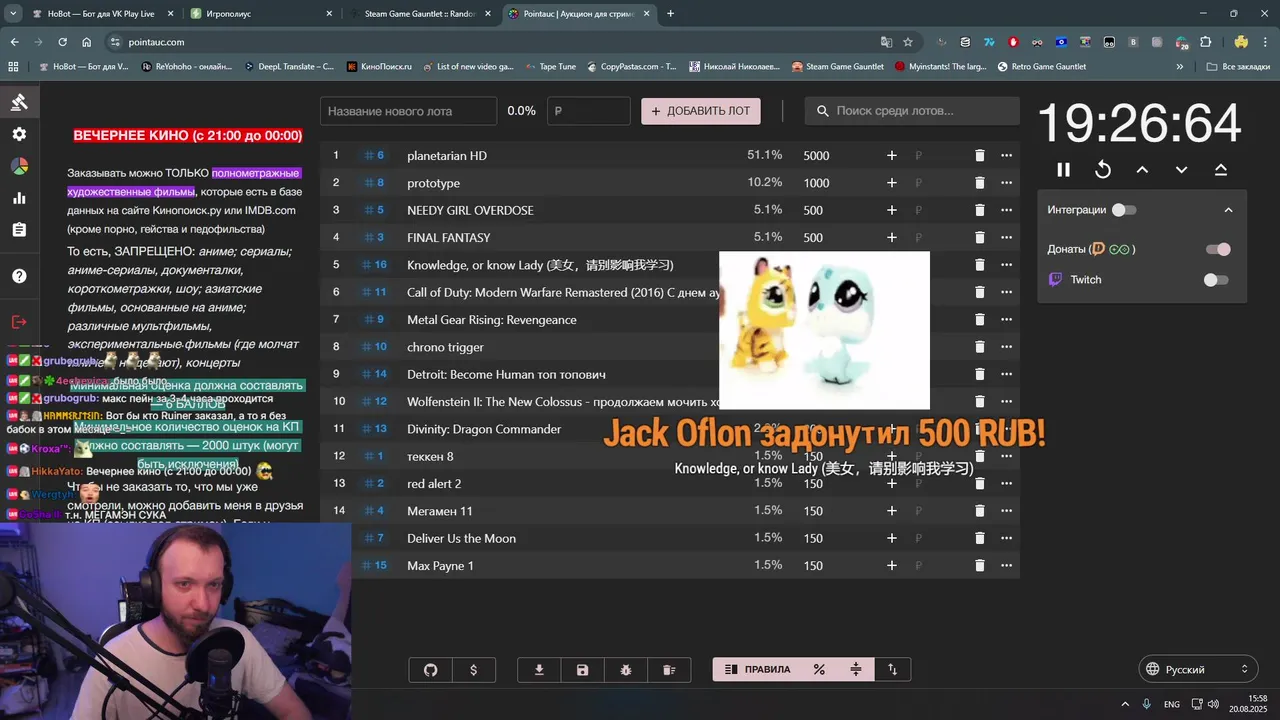Open the clipboard history icon in sidebar
Viewport: 1280px width, 720px height.
coord(19,230)
